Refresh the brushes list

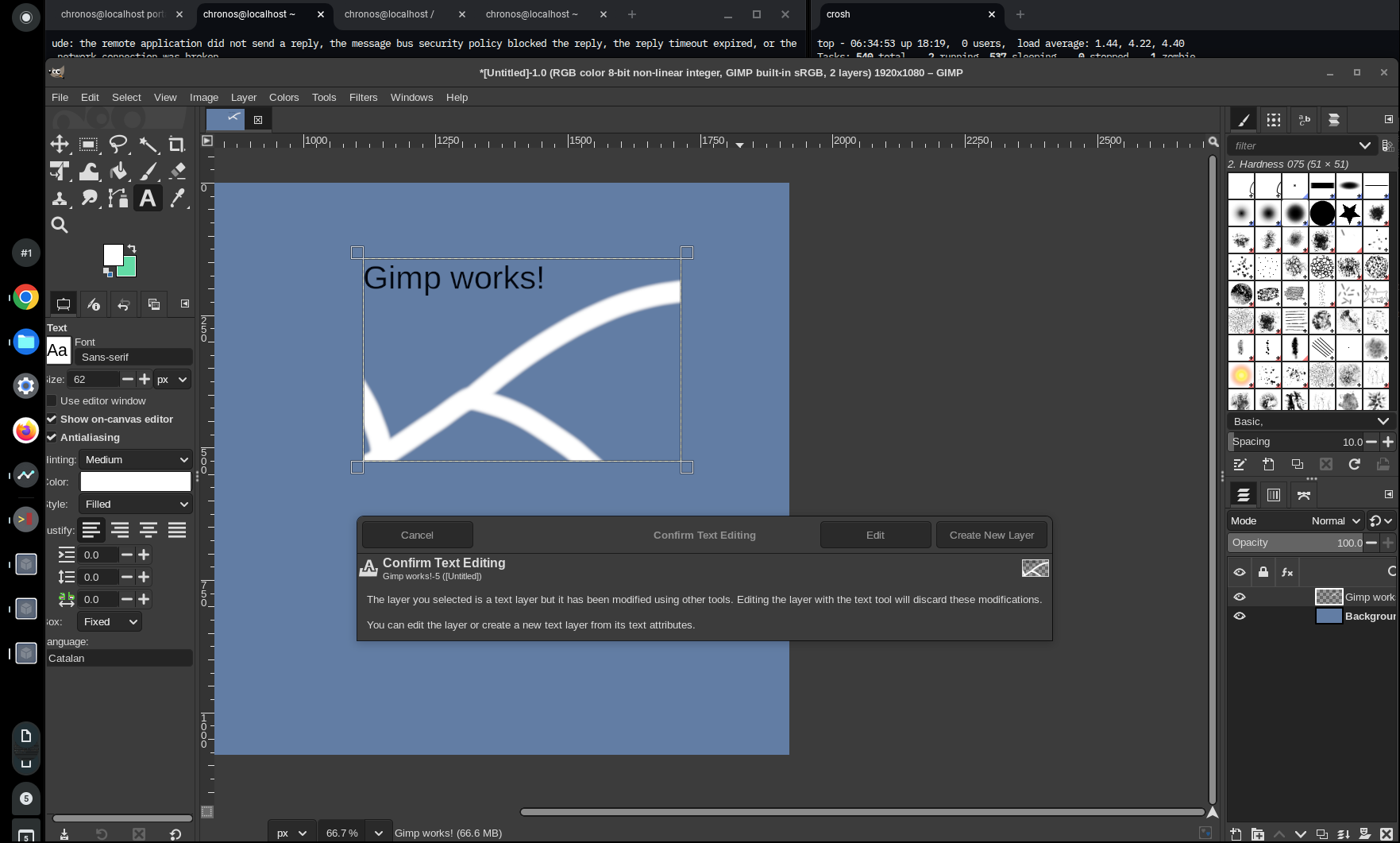[x=1354, y=465]
